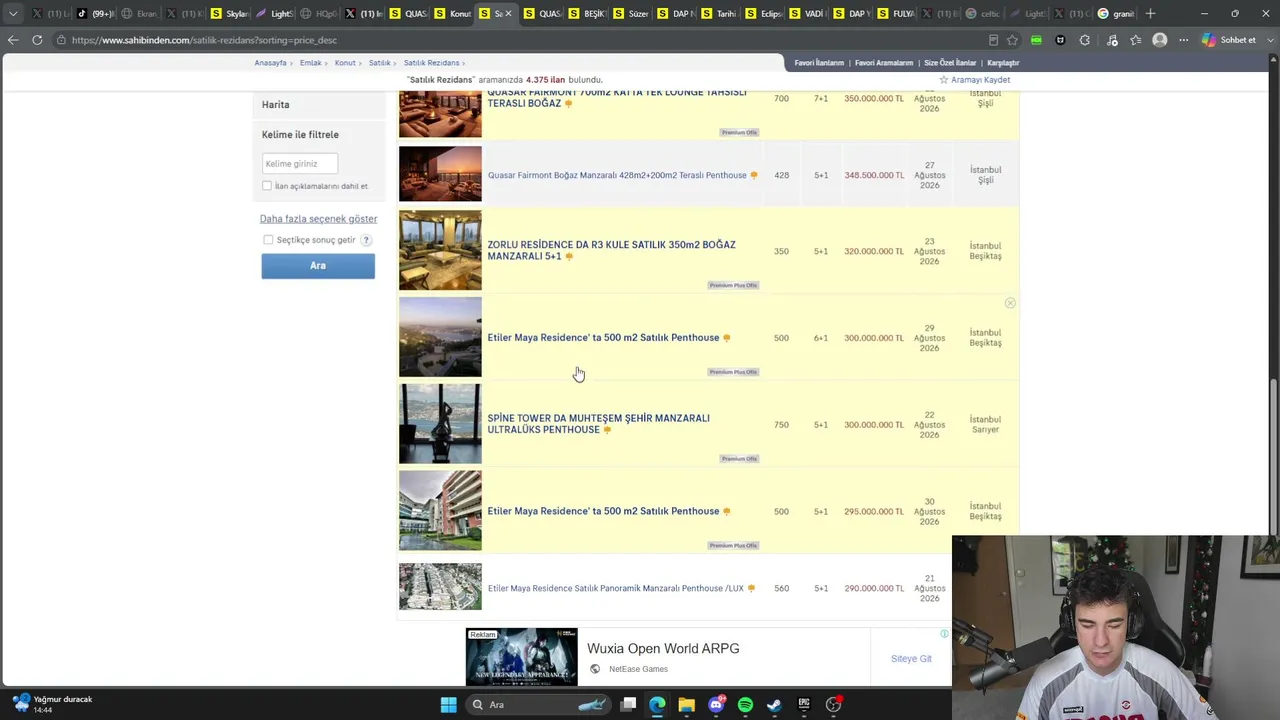Reload the page with the refresh icon
This screenshot has height=720, width=1280.
point(37,40)
